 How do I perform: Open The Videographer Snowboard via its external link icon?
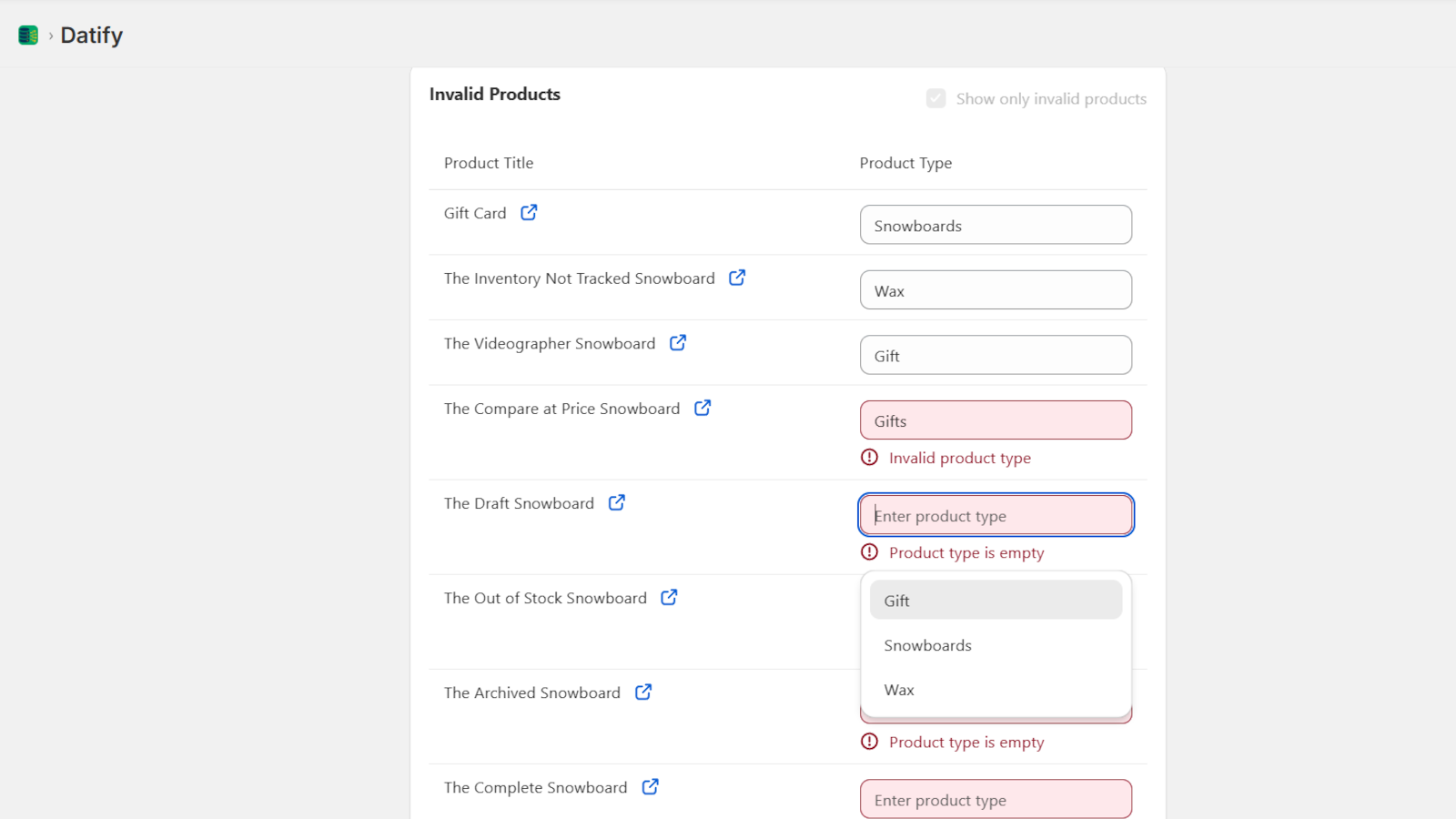(677, 343)
